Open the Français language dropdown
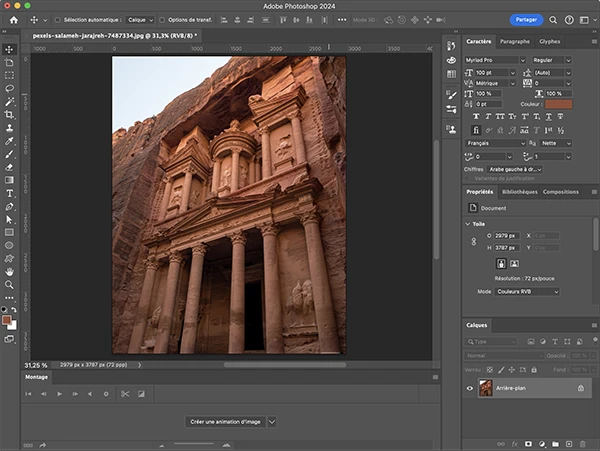This screenshot has height=451, width=600. 496,143
